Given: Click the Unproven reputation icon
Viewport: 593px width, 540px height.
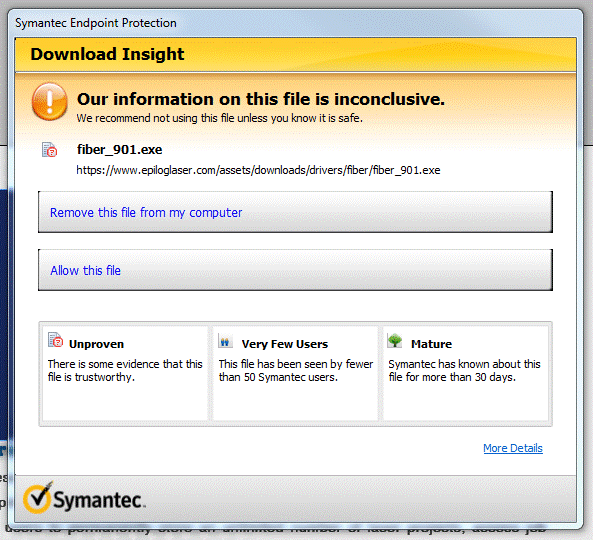Looking at the screenshot, I should (55, 340).
